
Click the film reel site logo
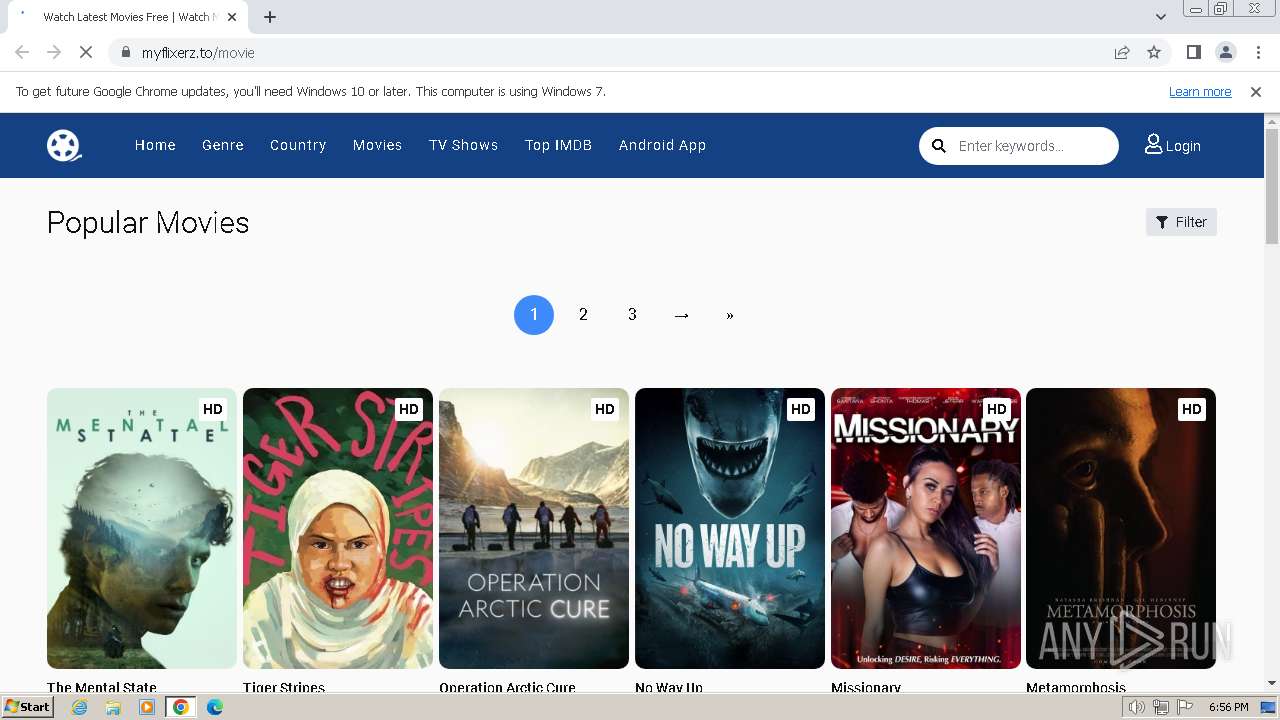click(x=64, y=145)
